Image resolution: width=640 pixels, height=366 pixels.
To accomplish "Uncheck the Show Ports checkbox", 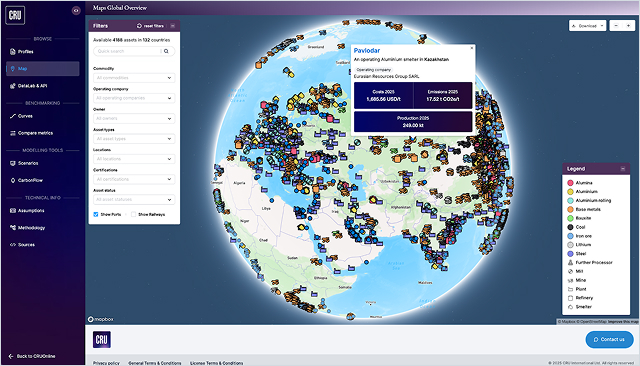I will pyautogui.click(x=96, y=214).
